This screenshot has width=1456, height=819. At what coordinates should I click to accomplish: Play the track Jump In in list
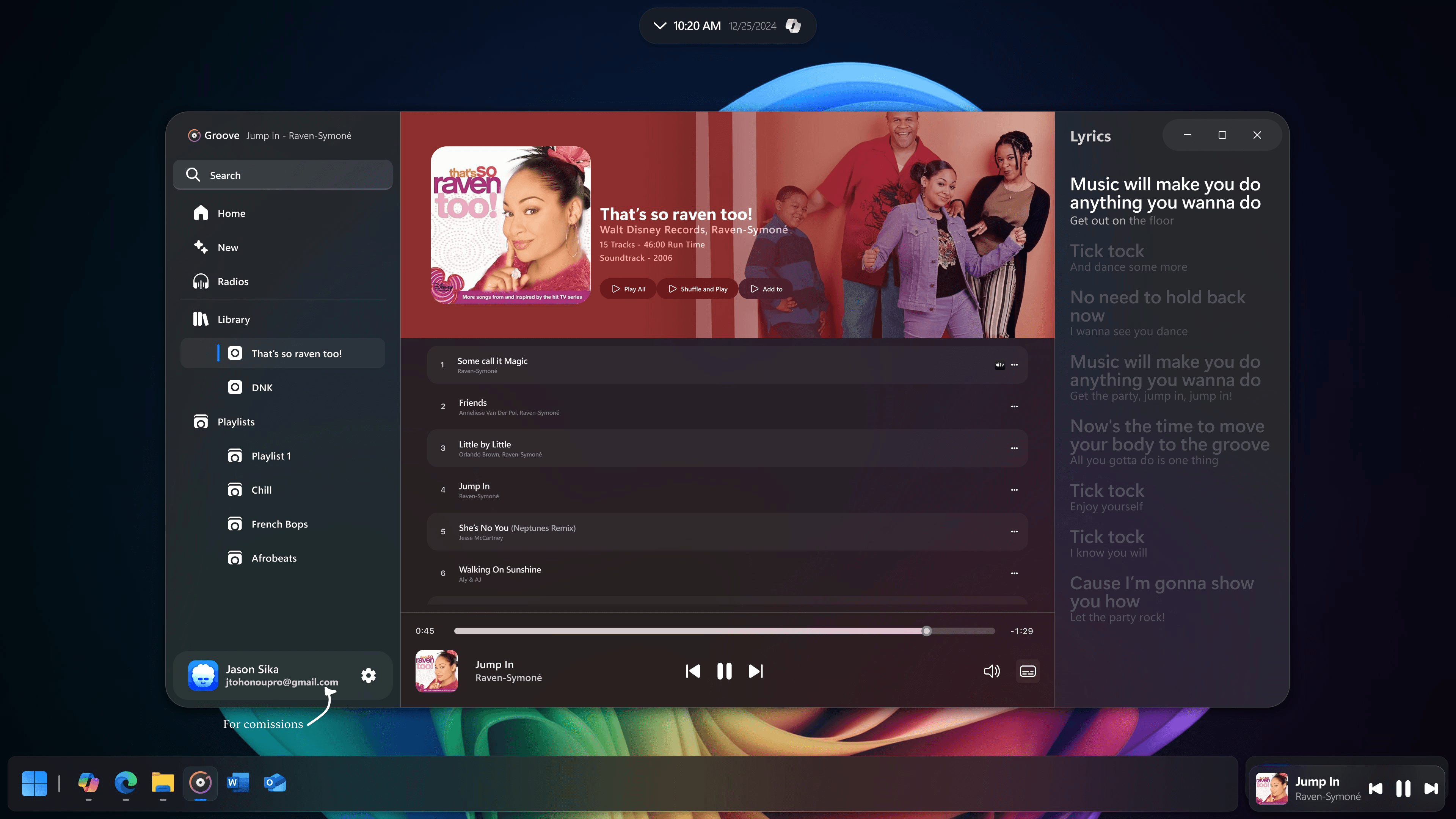[728, 490]
